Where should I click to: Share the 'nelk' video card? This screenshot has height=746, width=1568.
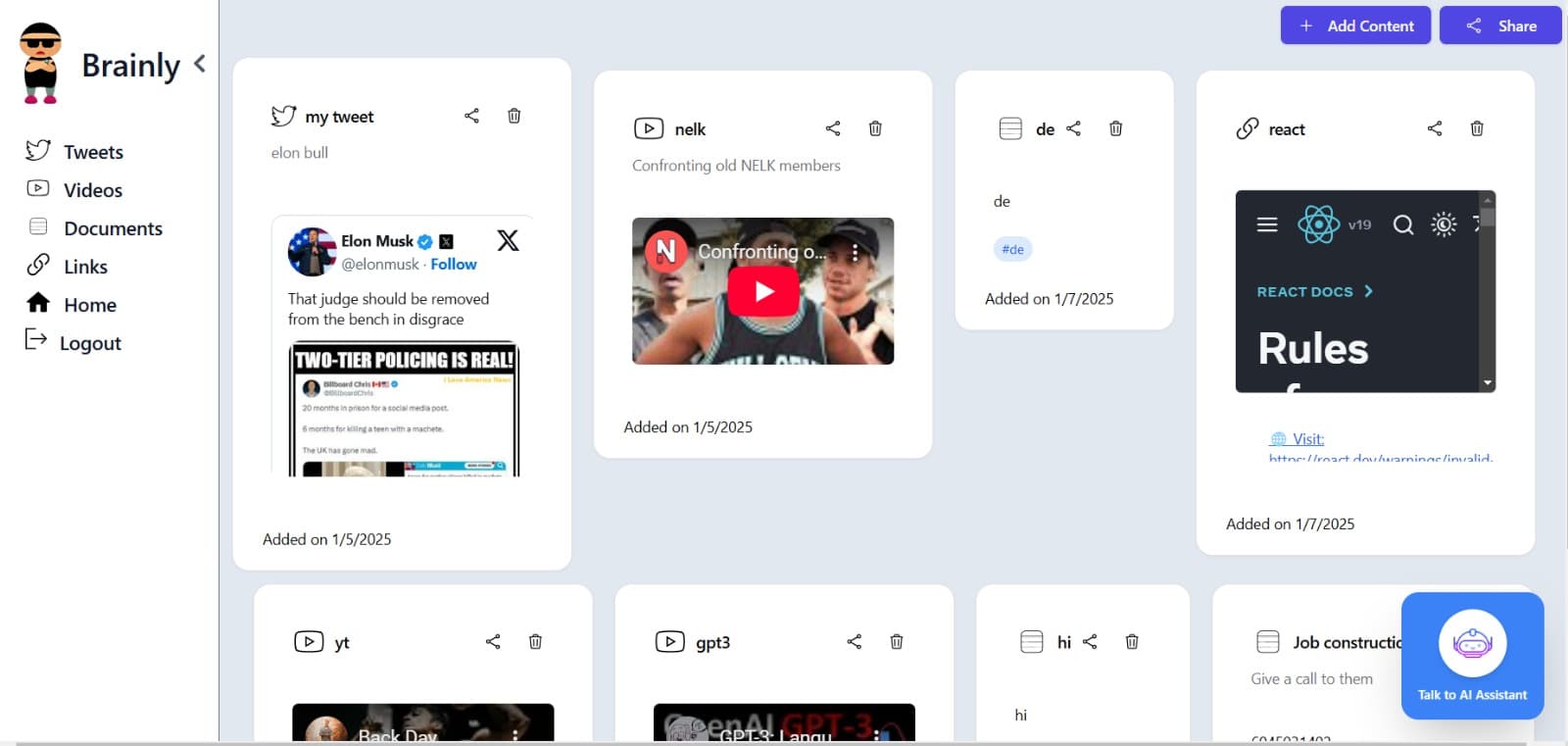[x=833, y=128]
